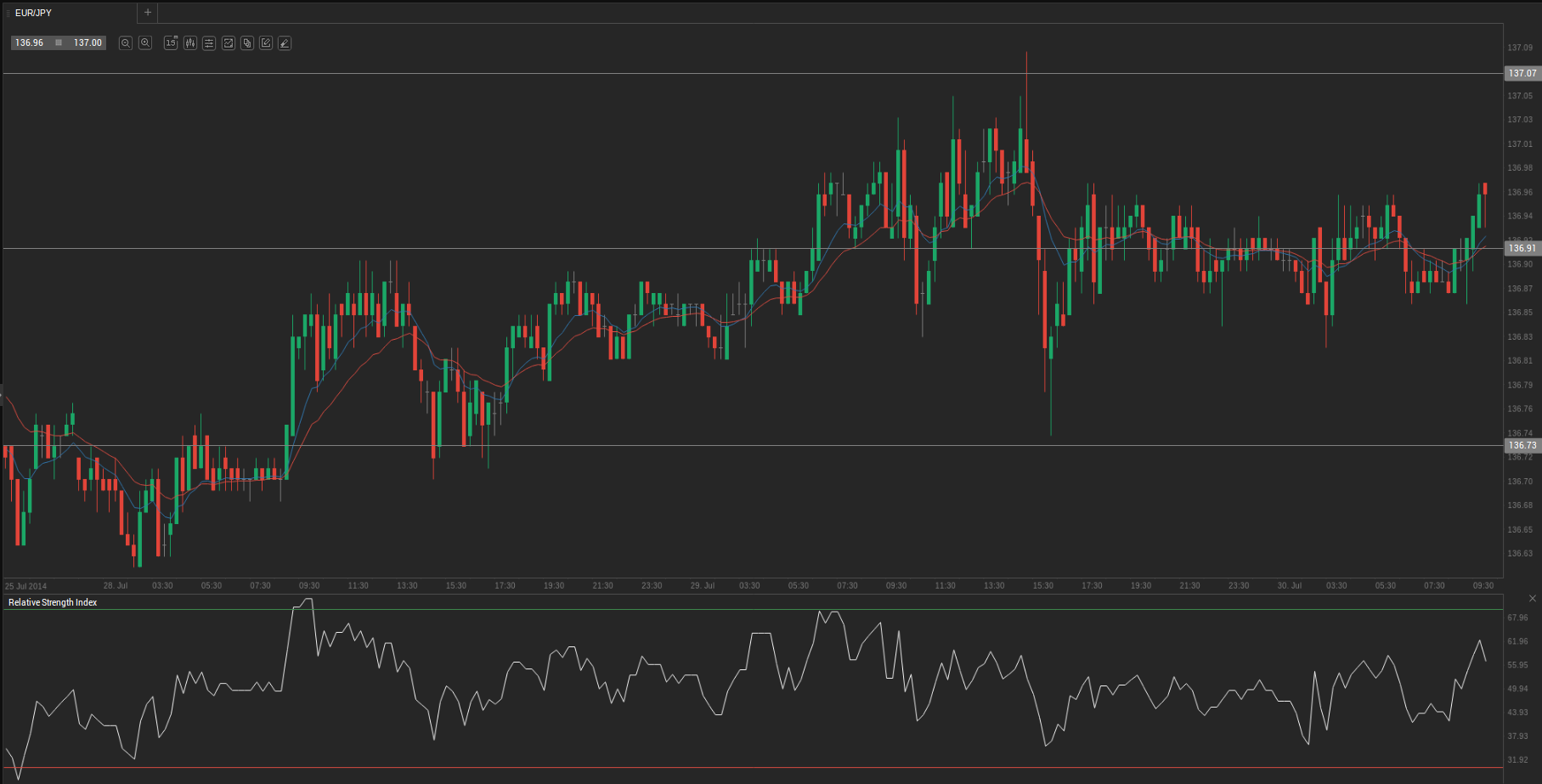The width and height of the screenshot is (1542, 784).
Task: Open the candlestick chart type picker
Action: click(x=190, y=43)
